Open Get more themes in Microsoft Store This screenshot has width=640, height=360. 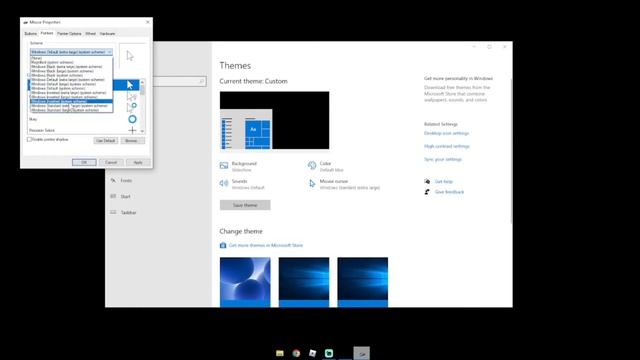[x=266, y=245]
